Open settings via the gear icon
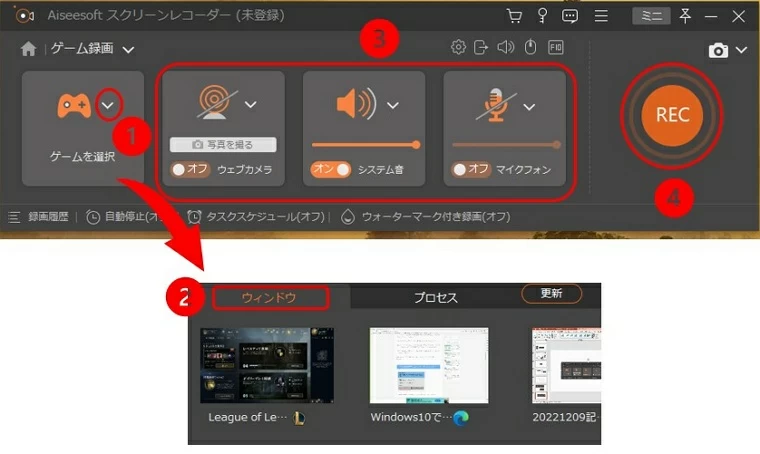The height and width of the screenshot is (454, 760). (x=458, y=47)
